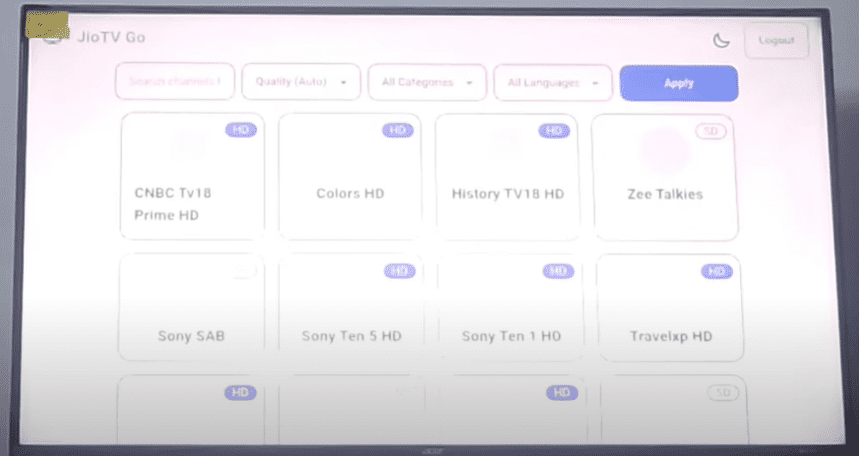This screenshot has height=456, width=859.
Task: Open the Sony SAB channel card
Action: pos(191,307)
